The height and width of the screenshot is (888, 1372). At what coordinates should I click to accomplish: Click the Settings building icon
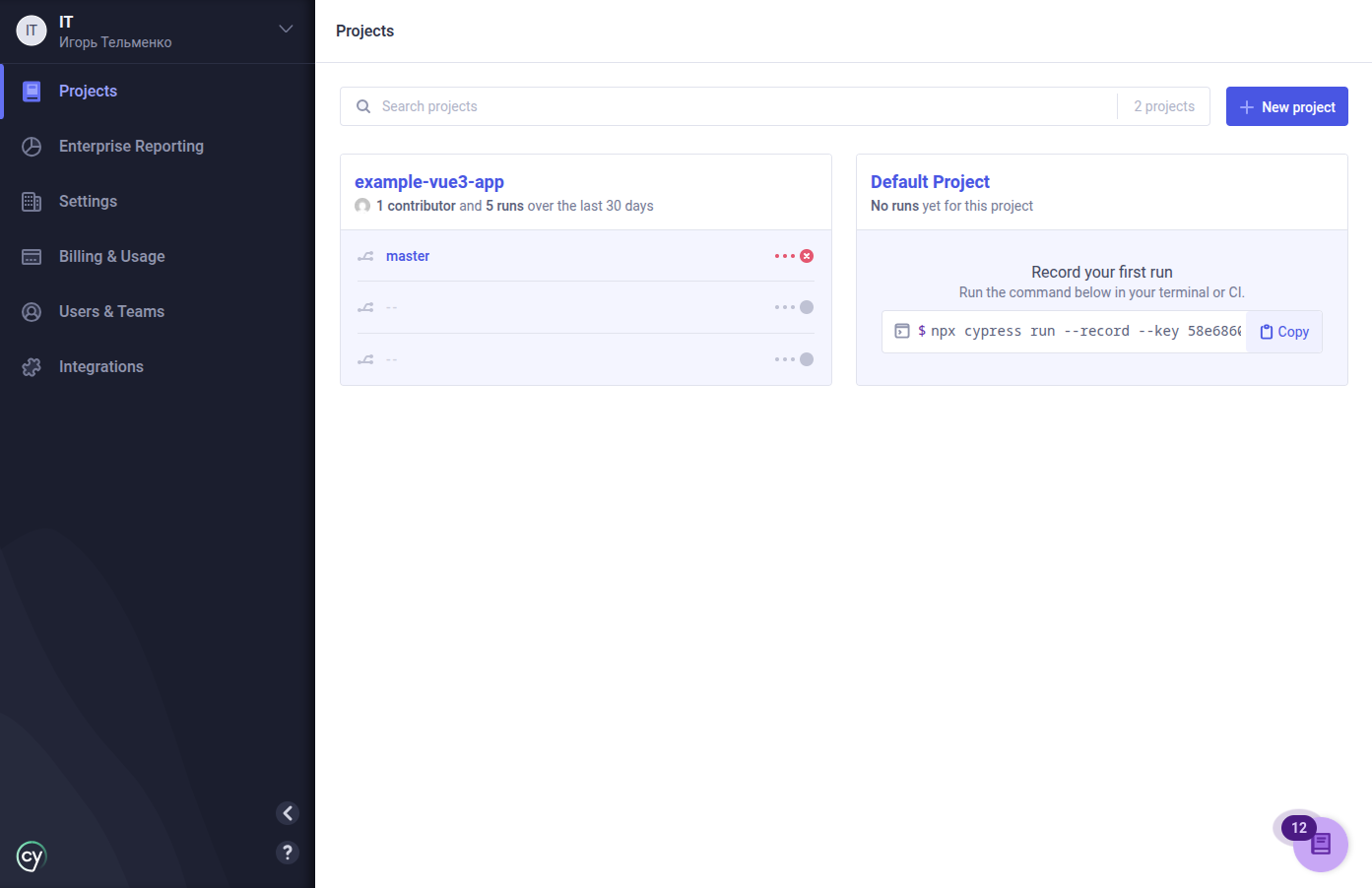[x=32, y=202]
